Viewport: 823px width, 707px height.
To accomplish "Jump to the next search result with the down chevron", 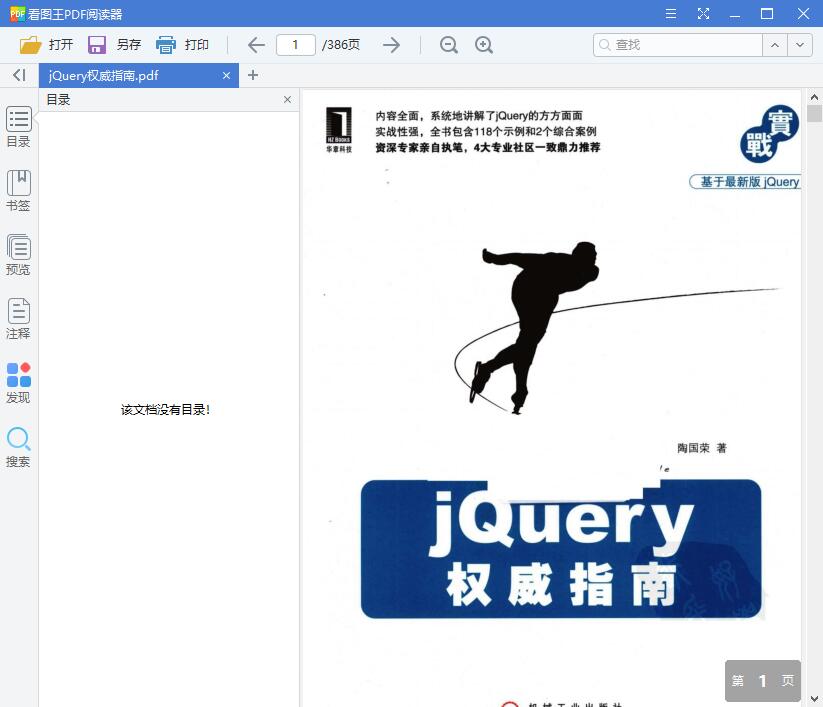I will click(x=800, y=45).
